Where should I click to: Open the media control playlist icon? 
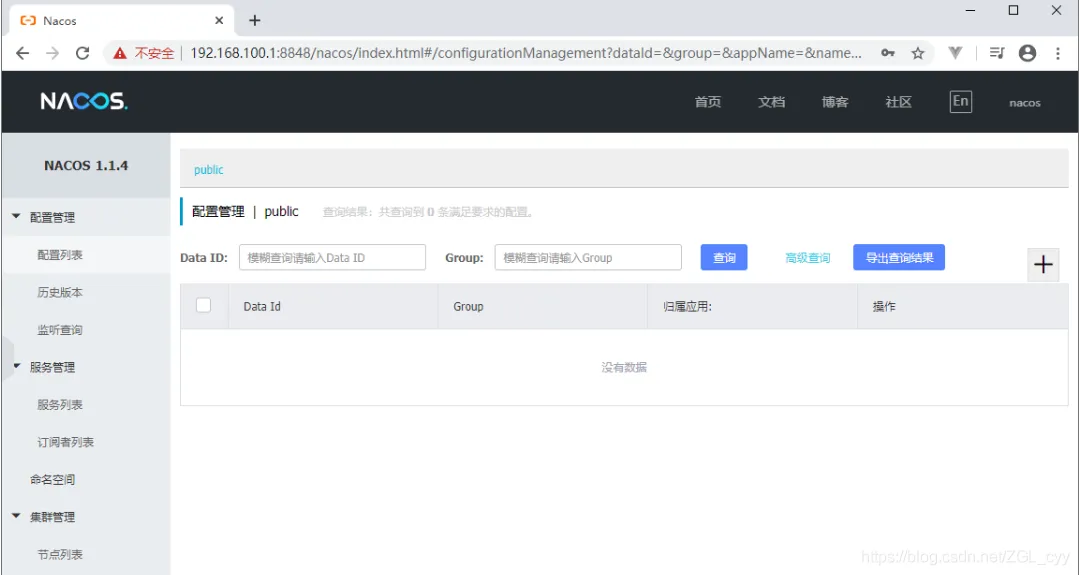tap(996, 53)
